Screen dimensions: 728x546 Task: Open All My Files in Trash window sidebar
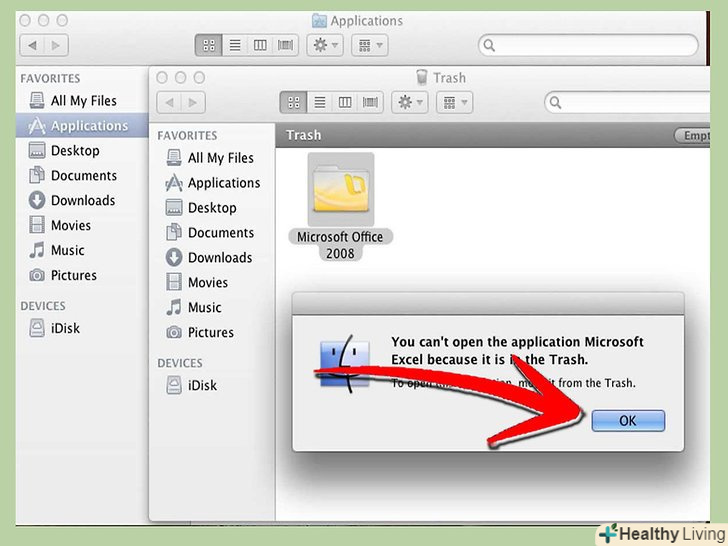pos(210,158)
